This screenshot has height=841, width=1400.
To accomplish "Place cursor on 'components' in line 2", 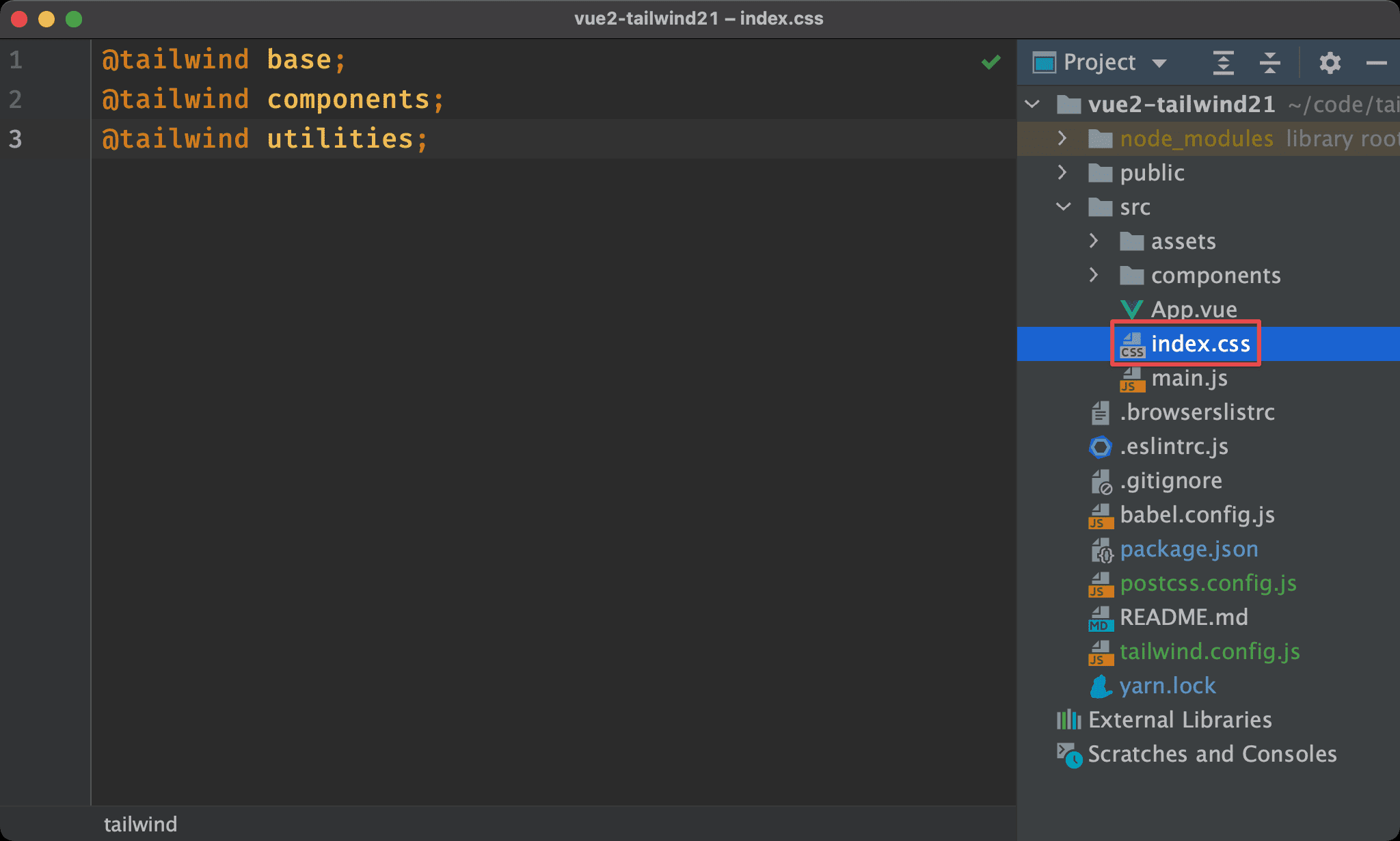I will [x=348, y=100].
